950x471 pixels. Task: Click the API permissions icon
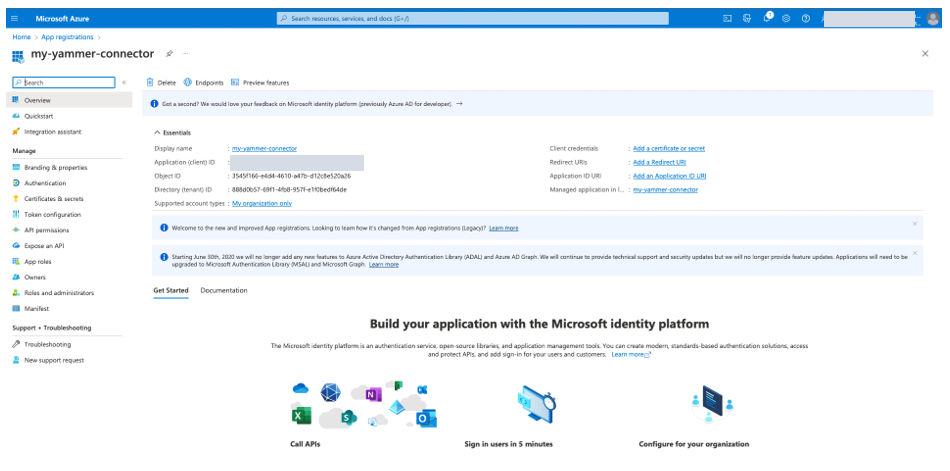pos(16,230)
